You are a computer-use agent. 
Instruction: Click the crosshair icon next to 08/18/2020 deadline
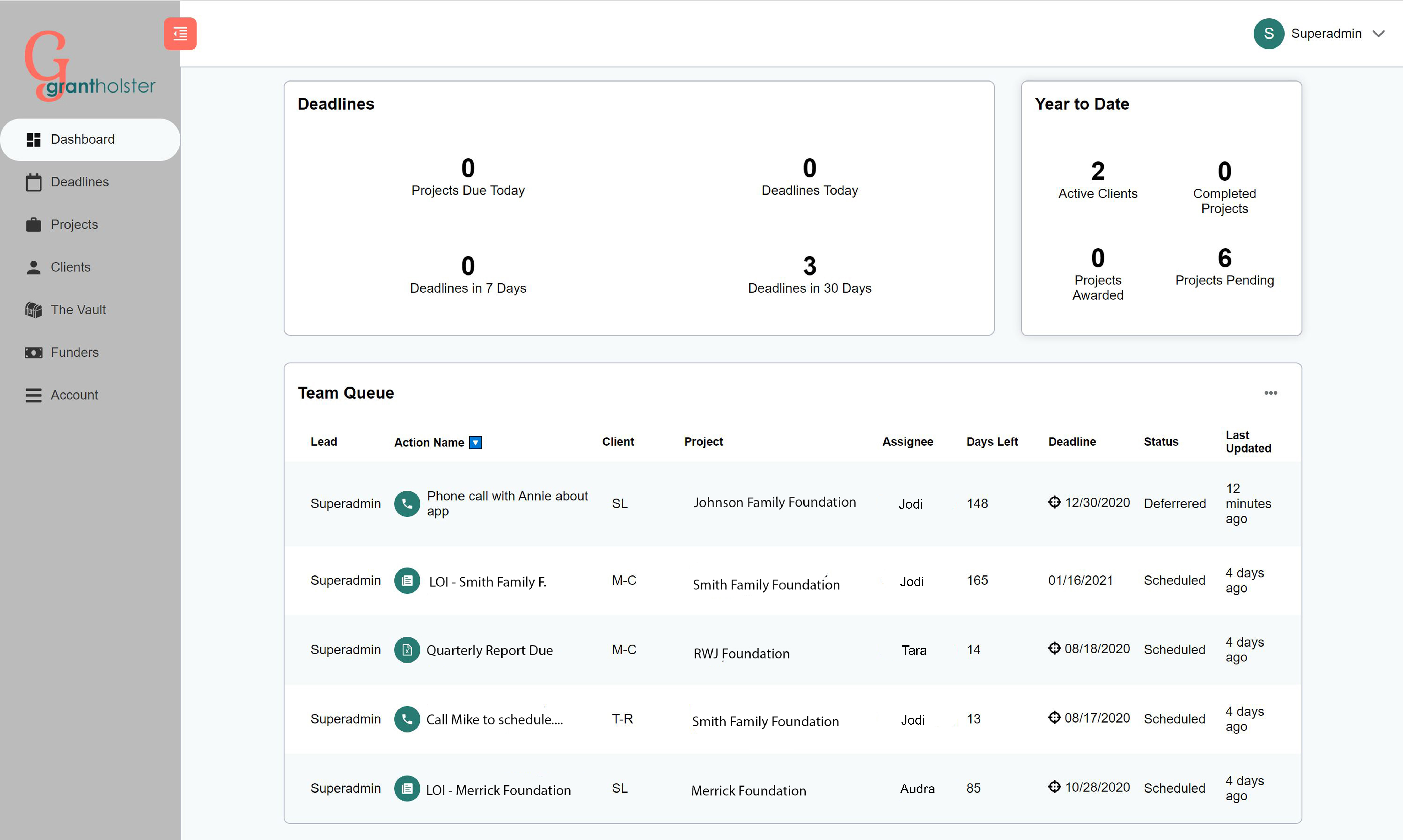pyautogui.click(x=1054, y=648)
